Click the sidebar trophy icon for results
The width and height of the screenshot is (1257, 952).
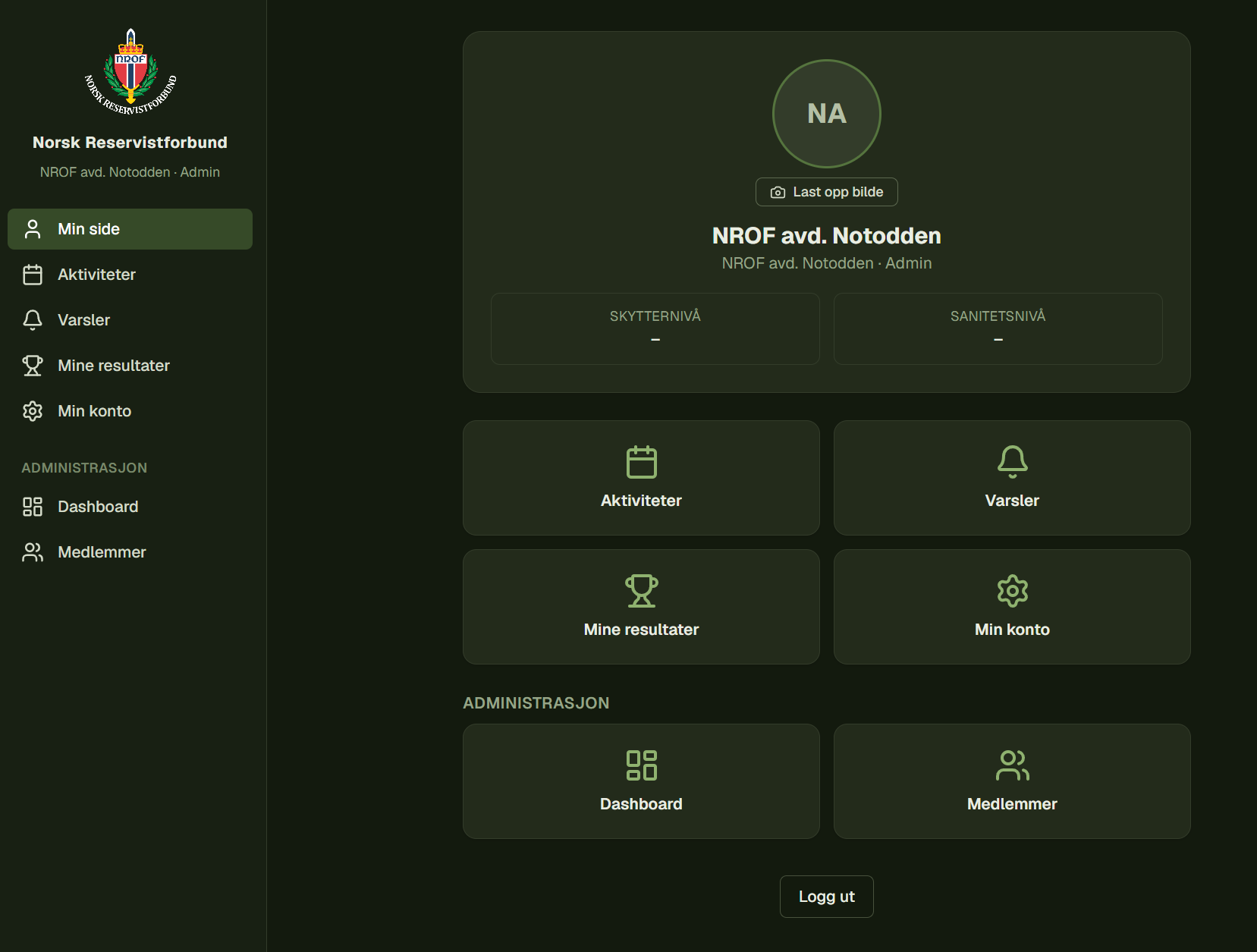tap(33, 366)
